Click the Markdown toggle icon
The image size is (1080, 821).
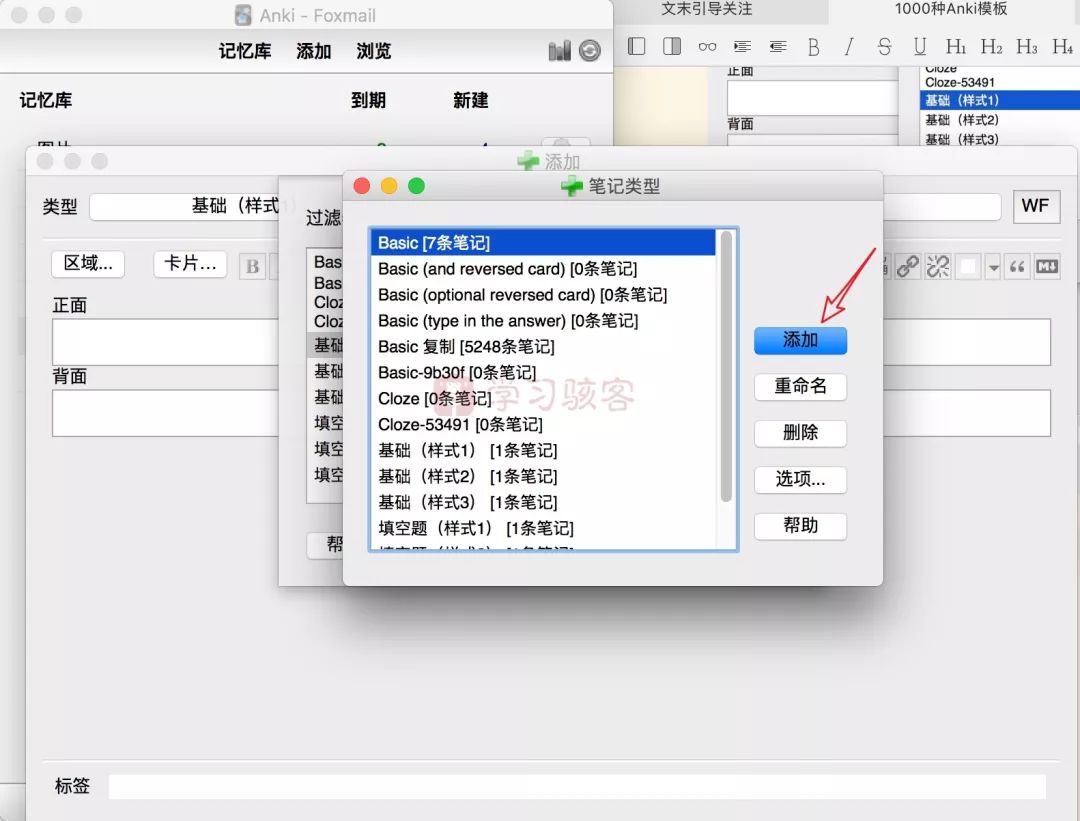pyautogui.click(x=1047, y=267)
